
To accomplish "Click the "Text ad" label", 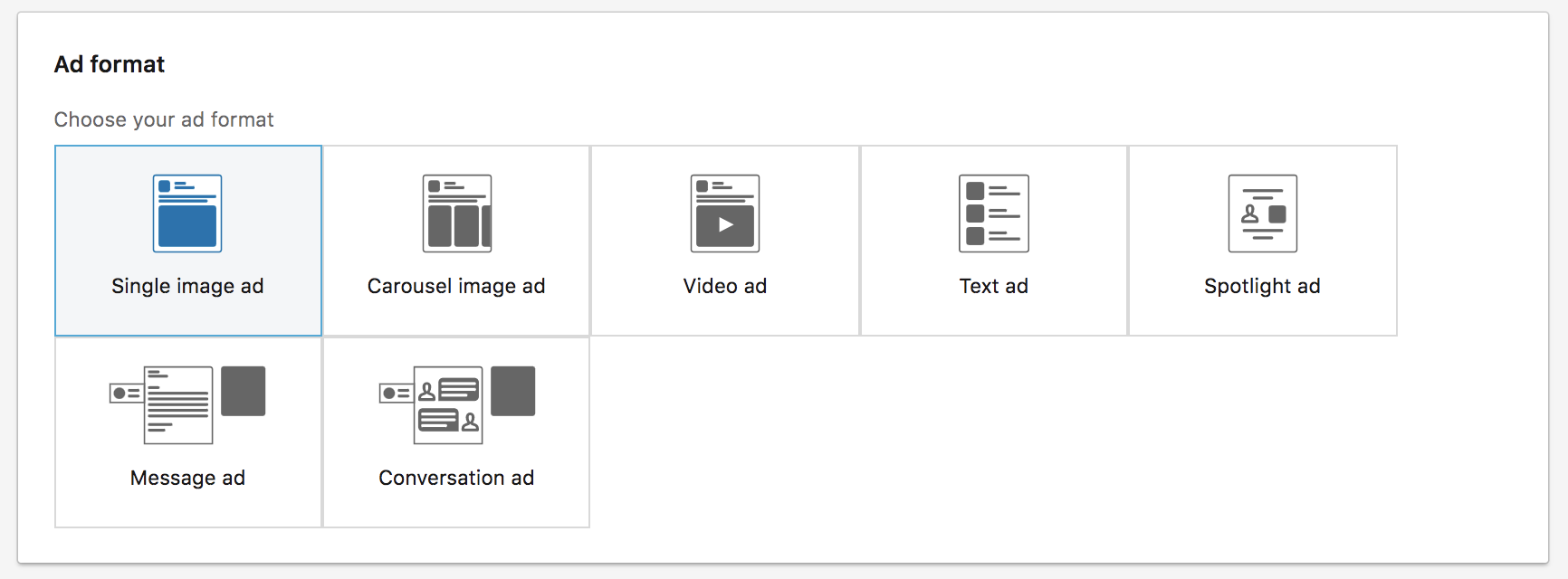I will pyautogui.click(x=993, y=286).
